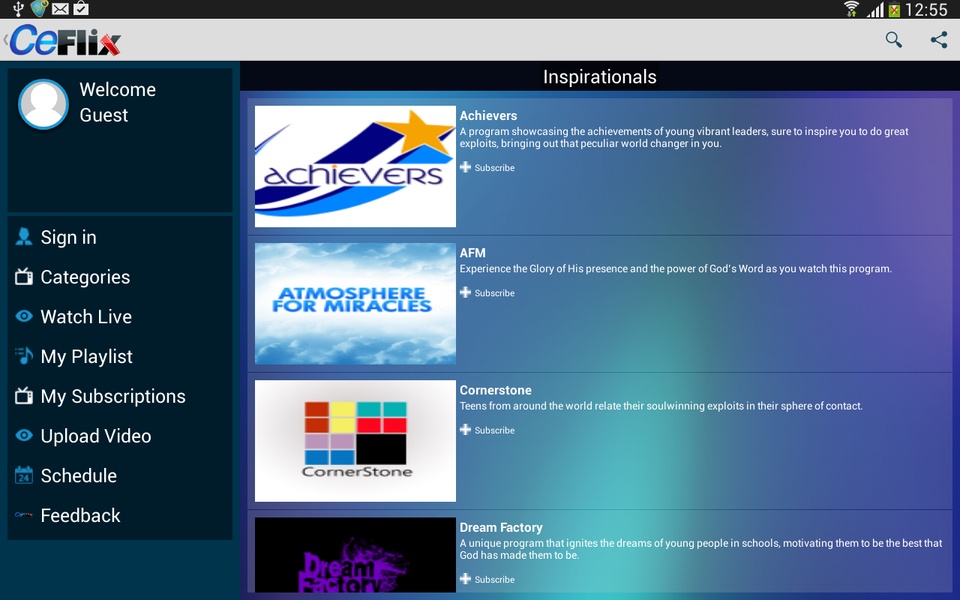Image resolution: width=960 pixels, height=600 pixels.
Task: Tap the Sign in person icon
Action: pos(24,237)
